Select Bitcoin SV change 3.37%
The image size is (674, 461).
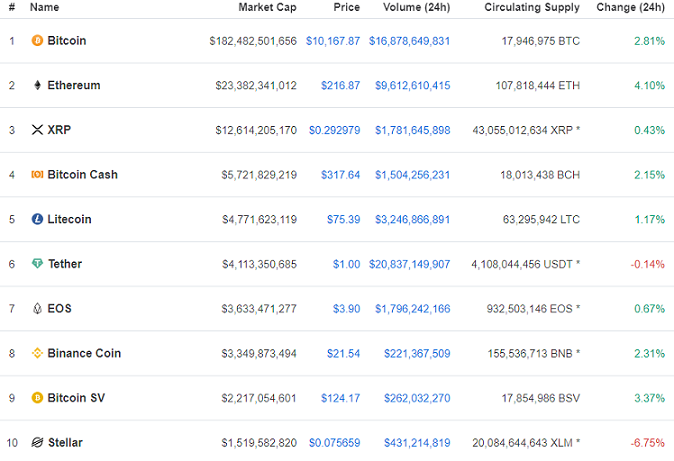click(x=649, y=398)
